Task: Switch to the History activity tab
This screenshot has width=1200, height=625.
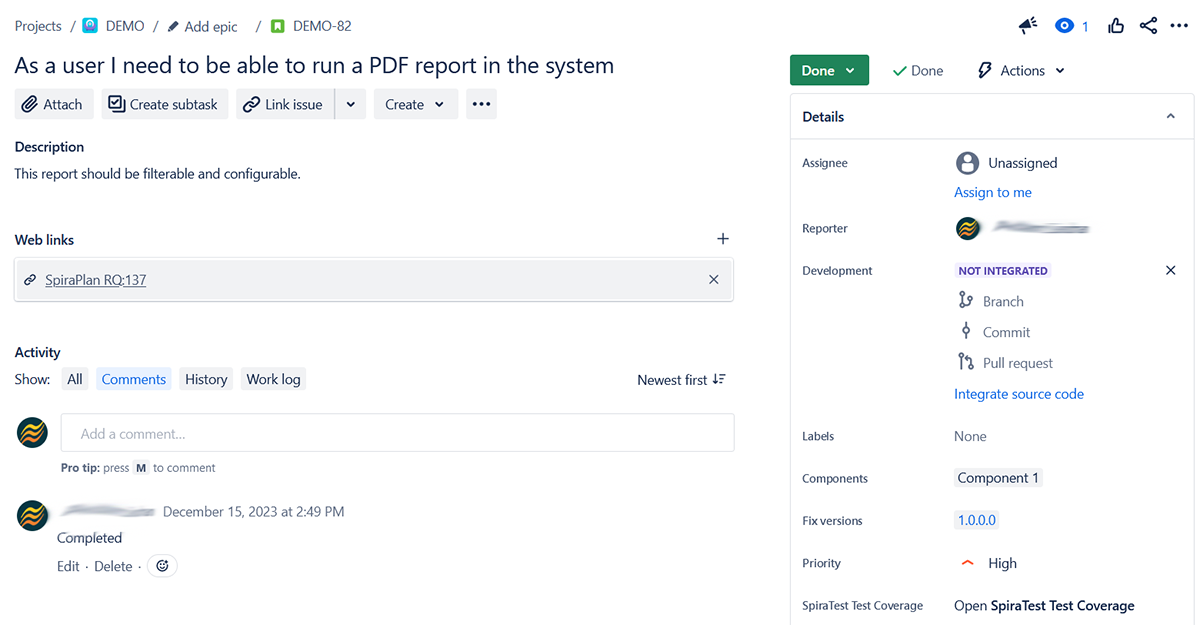Action: coord(206,380)
